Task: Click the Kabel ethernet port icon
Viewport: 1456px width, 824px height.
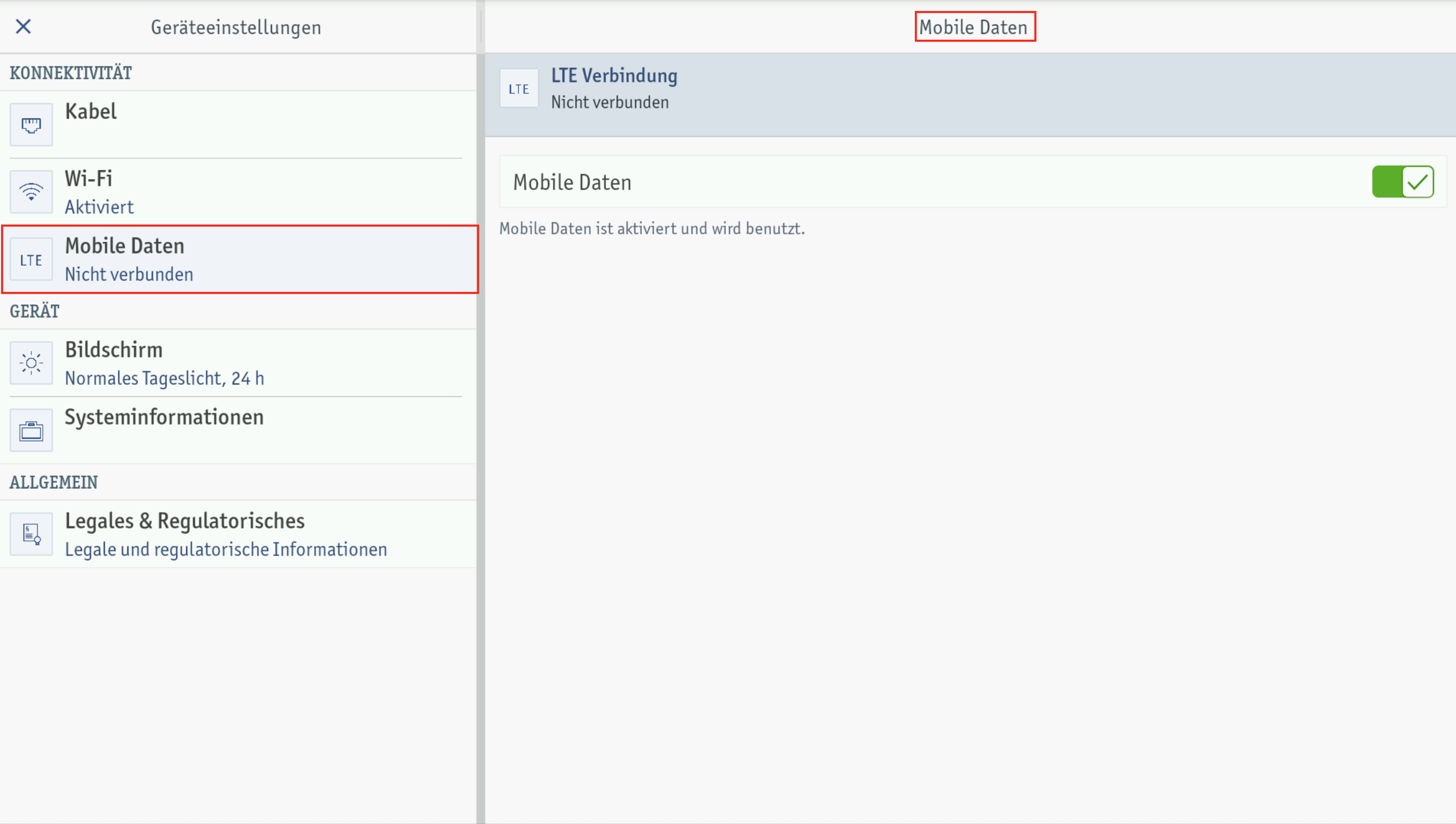Action: (x=31, y=124)
